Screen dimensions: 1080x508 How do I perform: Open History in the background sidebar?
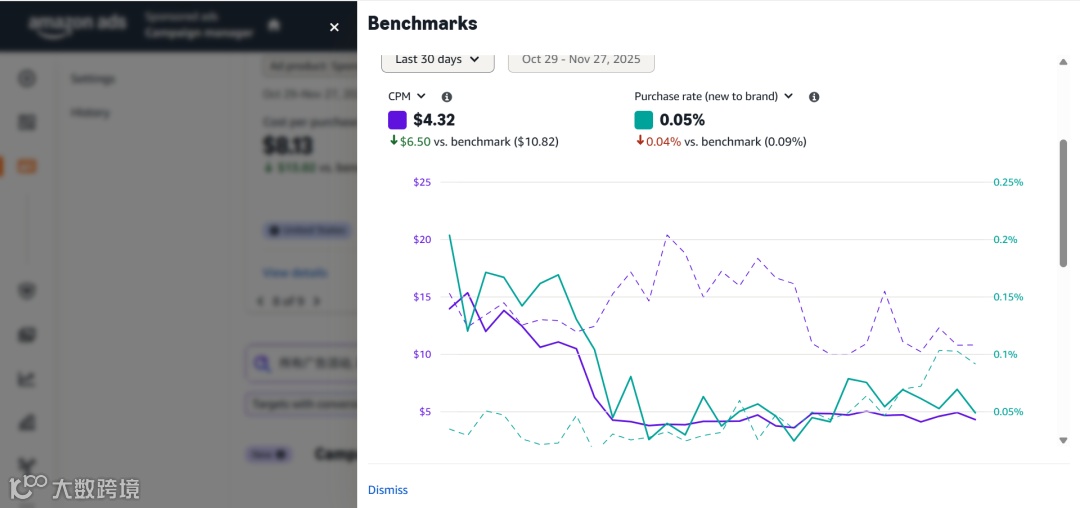(x=90, y=113)
